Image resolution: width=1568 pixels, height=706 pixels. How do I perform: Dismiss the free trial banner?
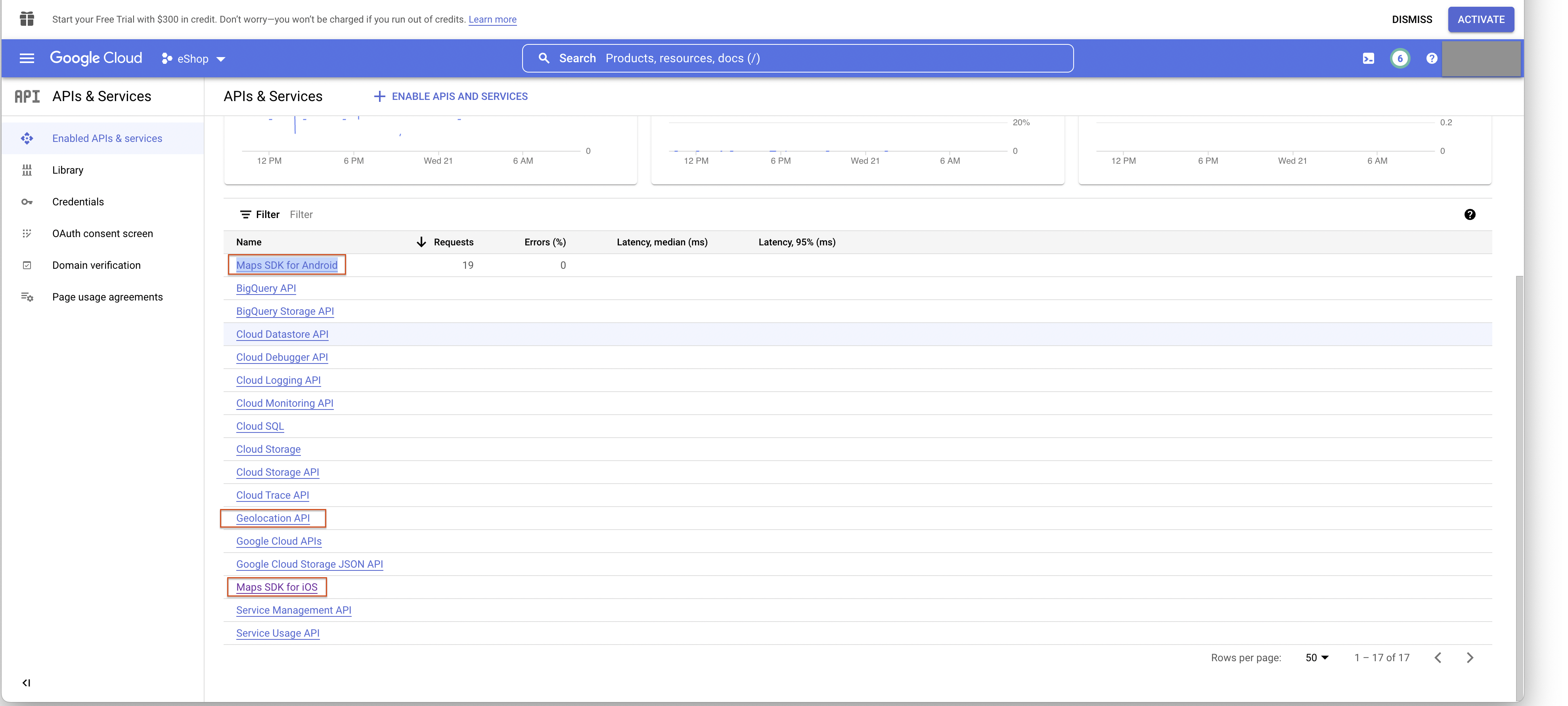pos(1411,19)
